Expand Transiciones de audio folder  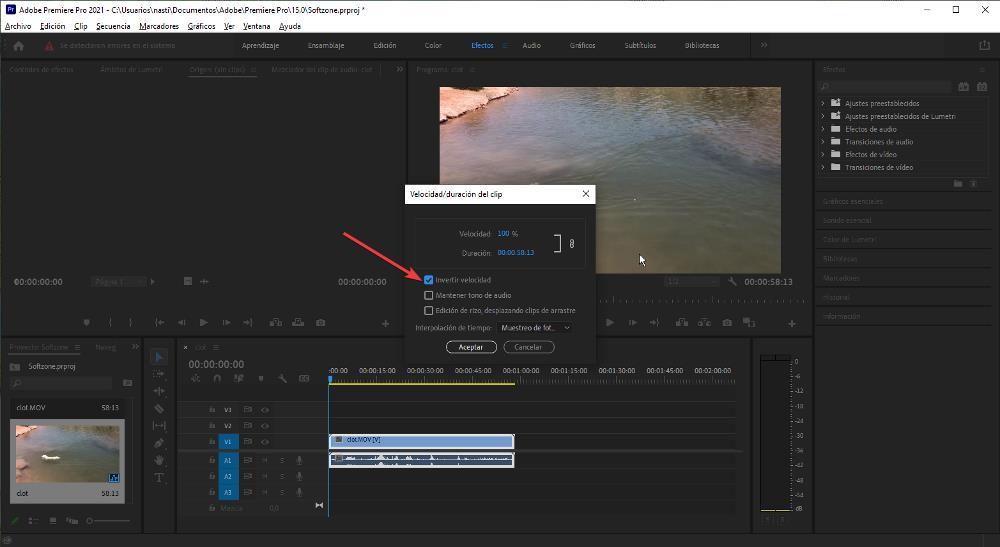tap(823, 142)
